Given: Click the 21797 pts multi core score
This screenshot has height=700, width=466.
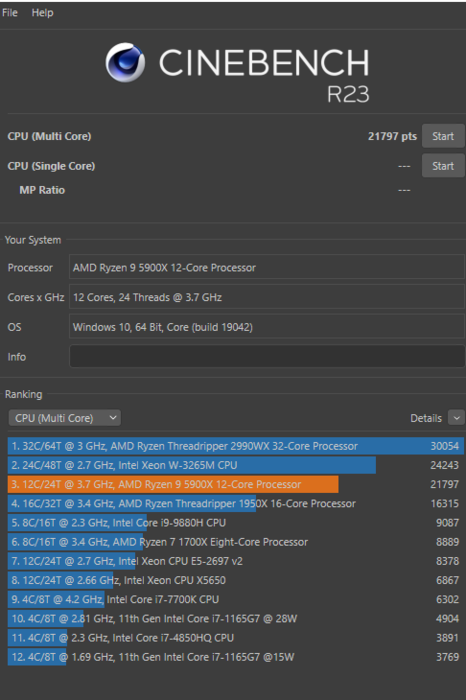Looking at the screenshot, I should click(x=392, y=136).
